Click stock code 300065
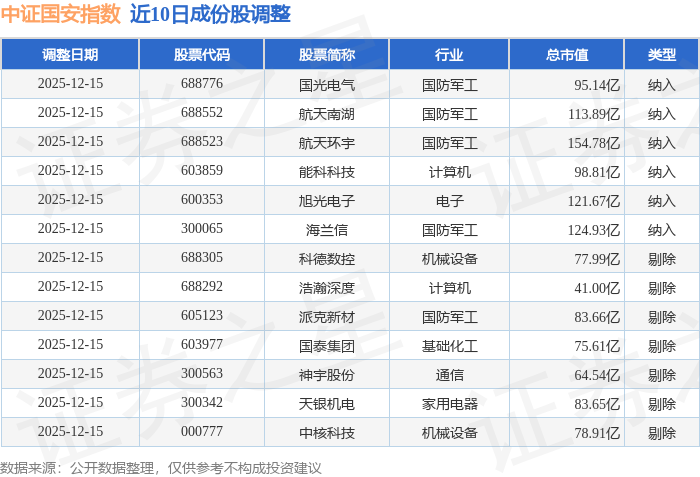The image size is (700, 477). [202, 229]
